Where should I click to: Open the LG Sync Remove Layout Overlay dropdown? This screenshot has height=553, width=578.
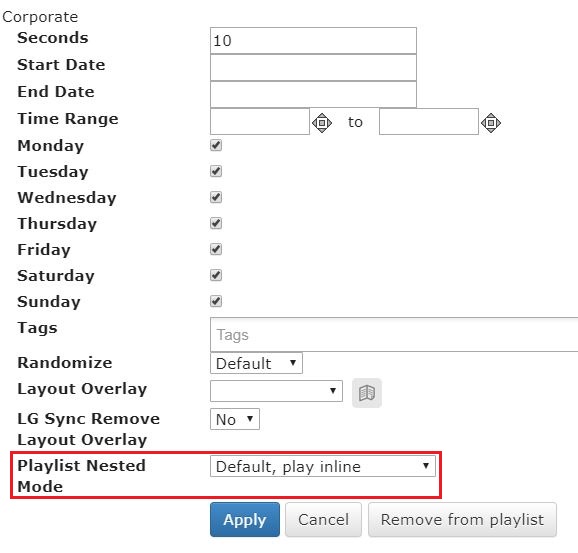(x=235, y=419)
